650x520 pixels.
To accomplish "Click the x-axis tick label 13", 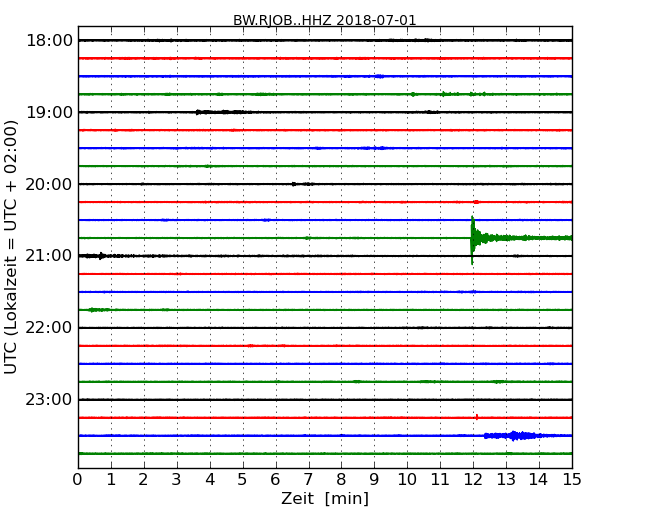I will (x=506, y=480).
